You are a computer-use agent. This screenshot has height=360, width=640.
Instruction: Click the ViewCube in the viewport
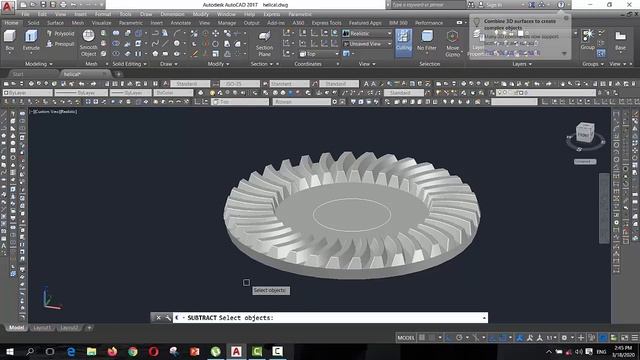tap(585, 133)
